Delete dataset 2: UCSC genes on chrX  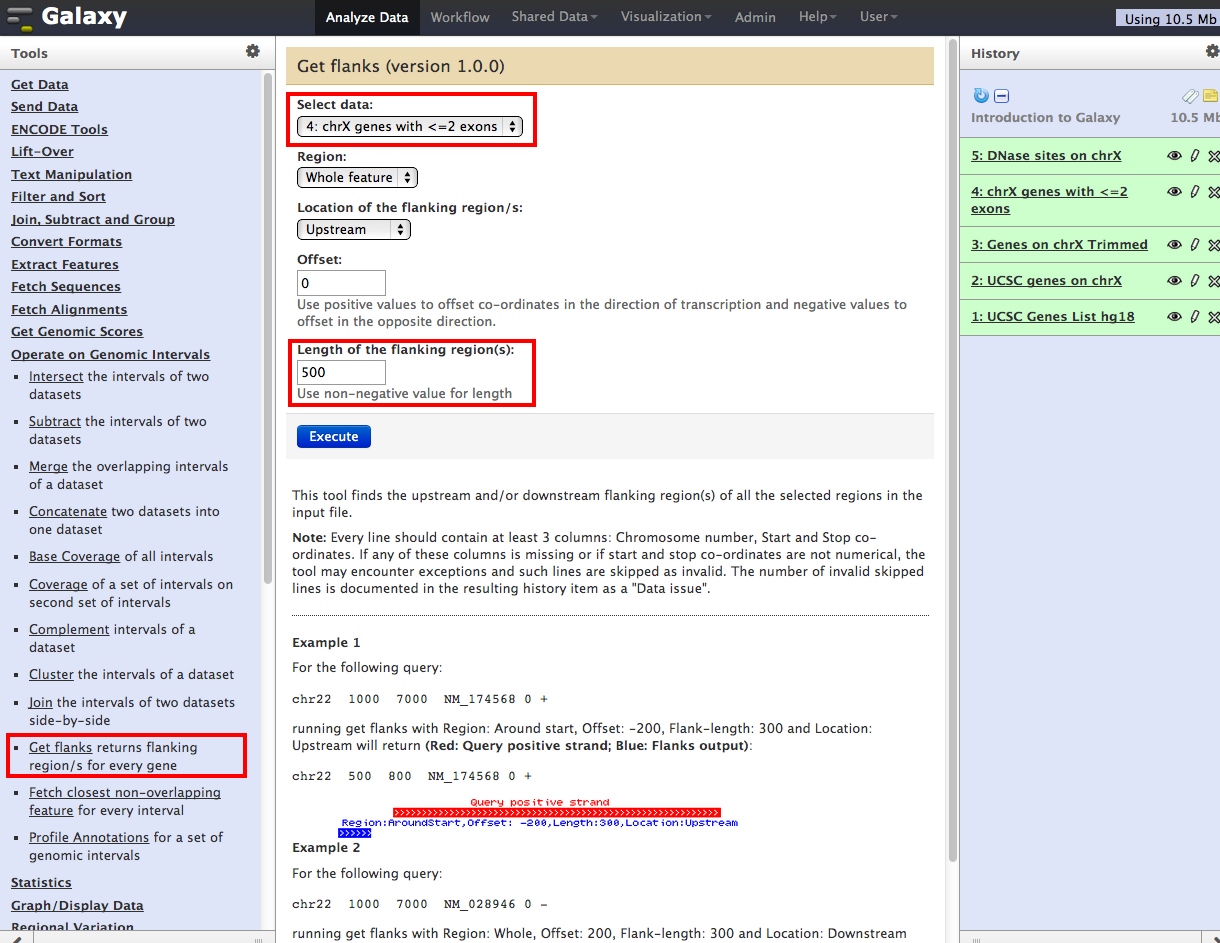[1214, 281]
